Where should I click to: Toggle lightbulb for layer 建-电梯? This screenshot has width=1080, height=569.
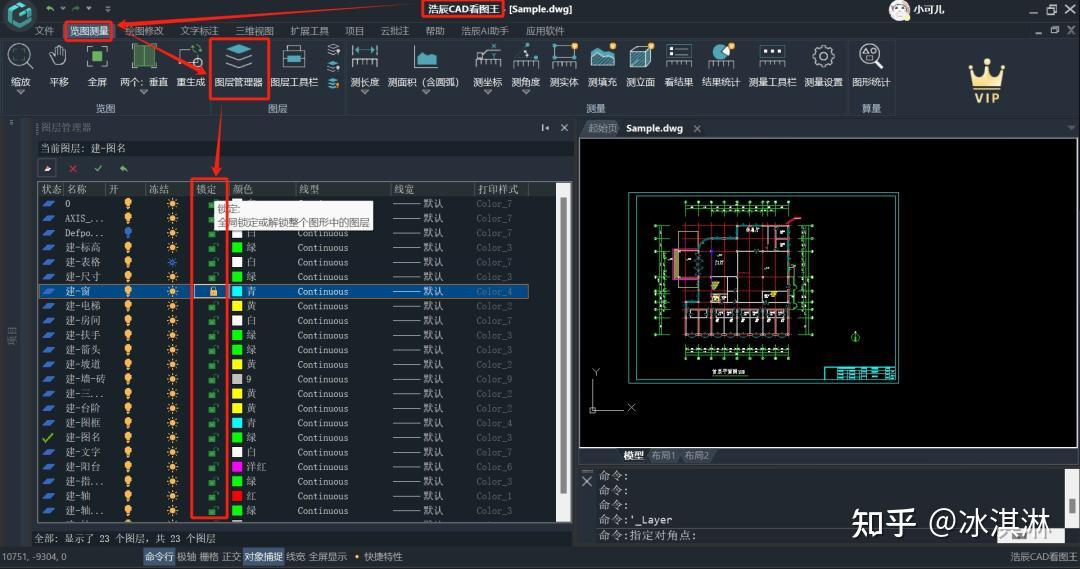(x=128, y=306)
